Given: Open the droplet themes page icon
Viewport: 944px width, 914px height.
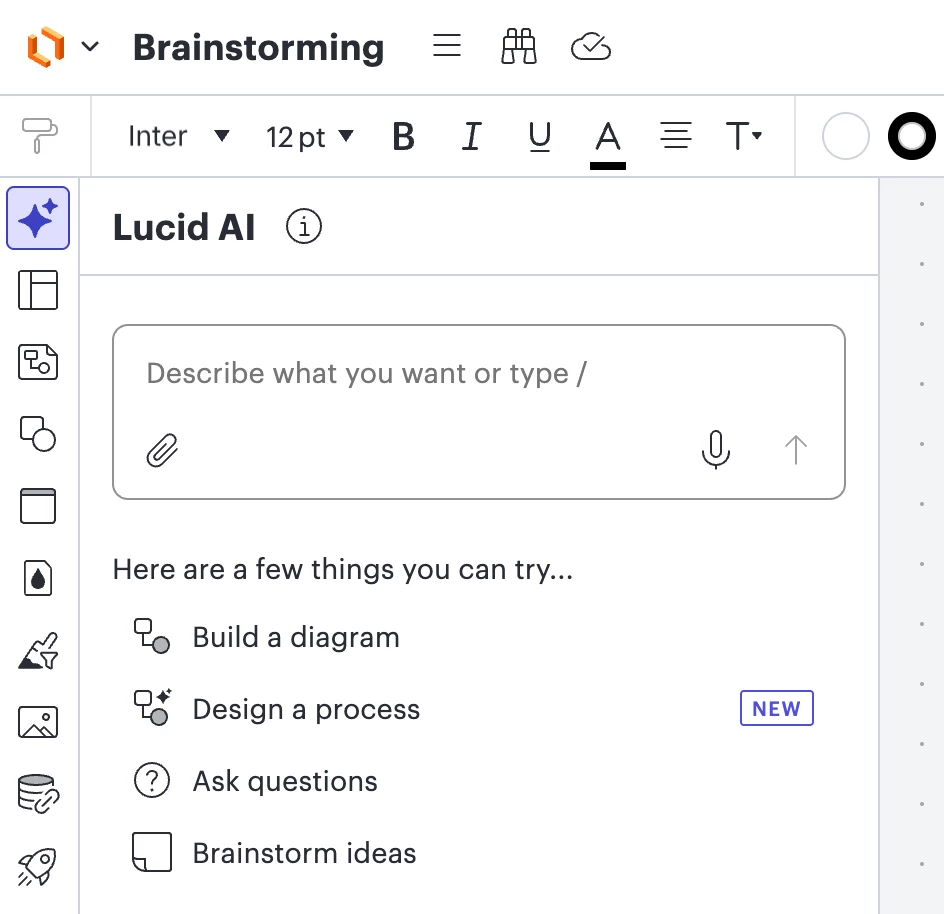Looking at the screenshot, I should tap(38, 578).
